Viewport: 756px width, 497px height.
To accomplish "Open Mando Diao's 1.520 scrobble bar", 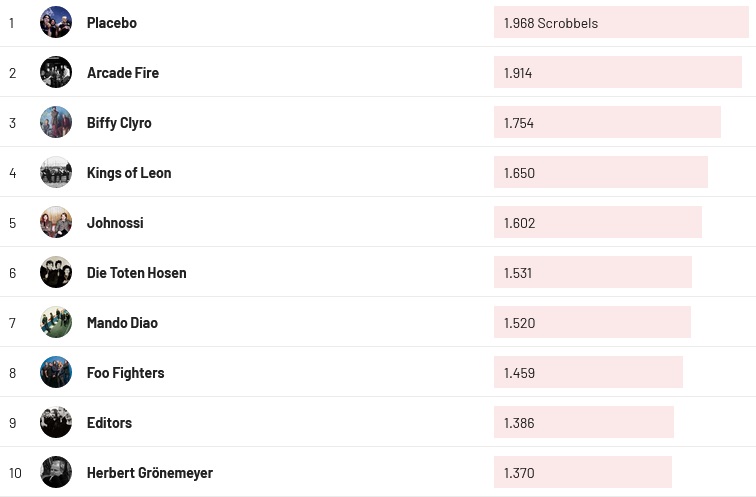I will click(x=592, y=322).
